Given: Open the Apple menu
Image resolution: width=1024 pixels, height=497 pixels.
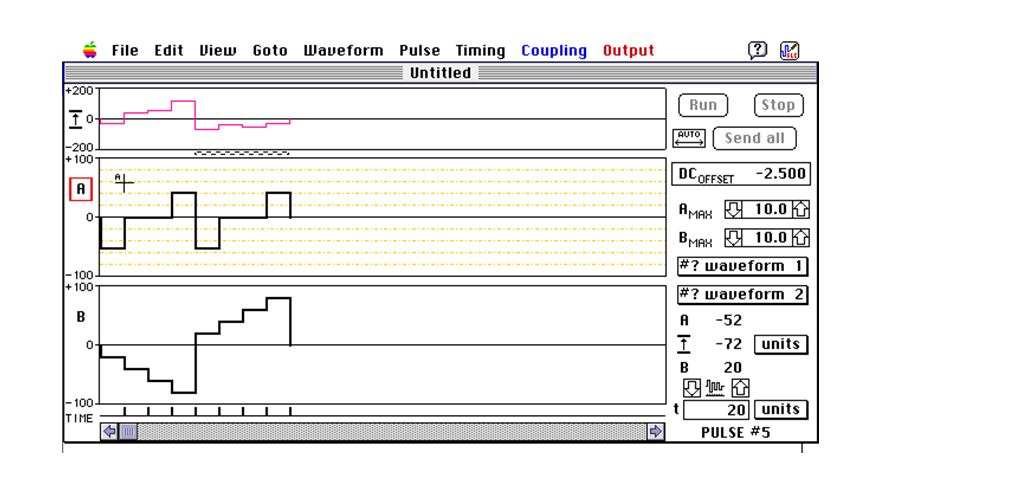Looking at the screenshot, I should pos(90,50).
